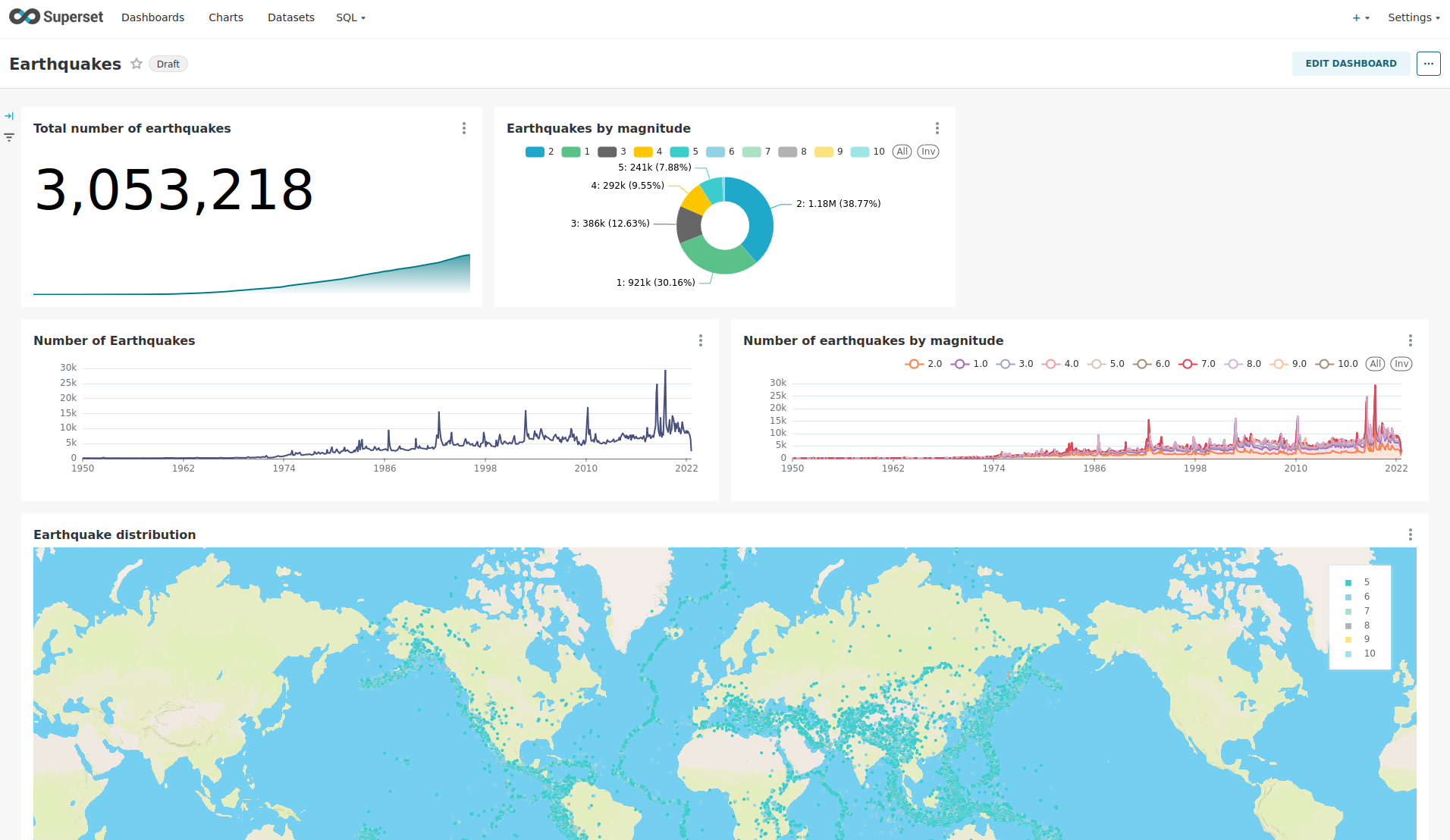
Task: Toggle the 7.0 series in line chart legend
Action: [x=1197, y=364]
